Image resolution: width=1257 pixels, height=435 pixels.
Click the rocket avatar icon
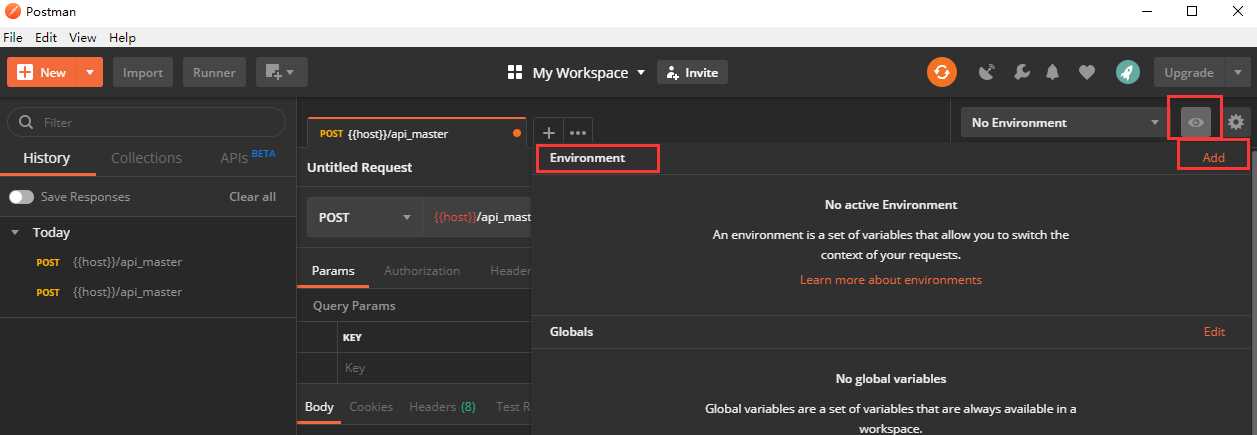coord(1127,72)
